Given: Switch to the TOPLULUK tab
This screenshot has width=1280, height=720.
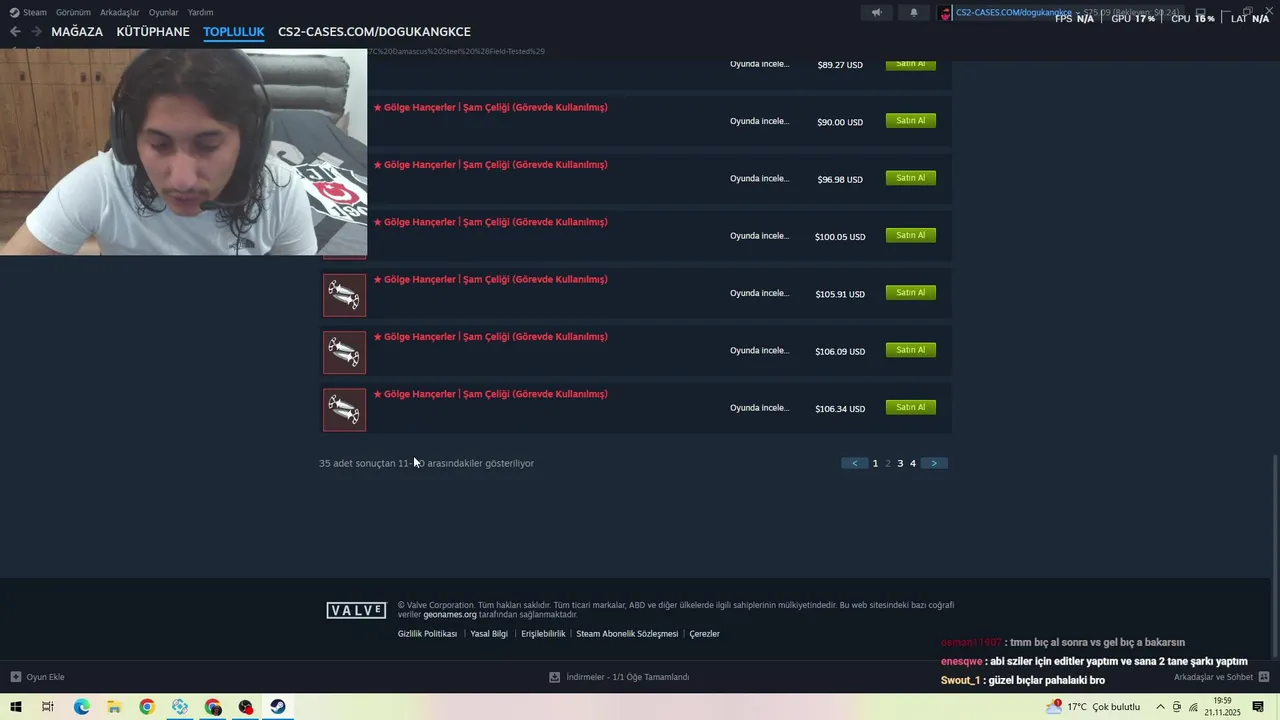Looking at the screenshot, I should [234, 32].
